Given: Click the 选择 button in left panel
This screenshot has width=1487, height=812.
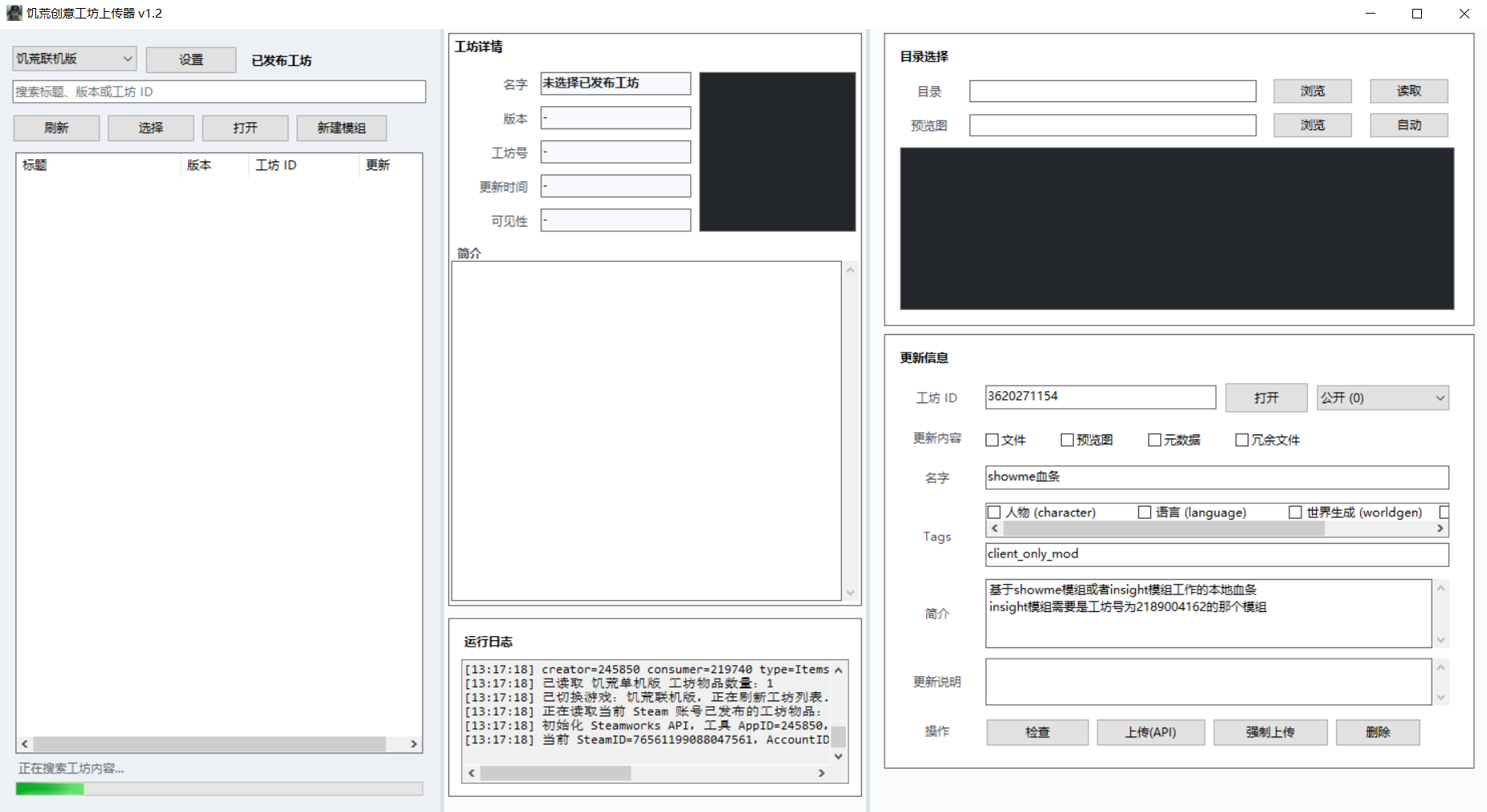Looking at the screenshot, I should click(150, 128).
